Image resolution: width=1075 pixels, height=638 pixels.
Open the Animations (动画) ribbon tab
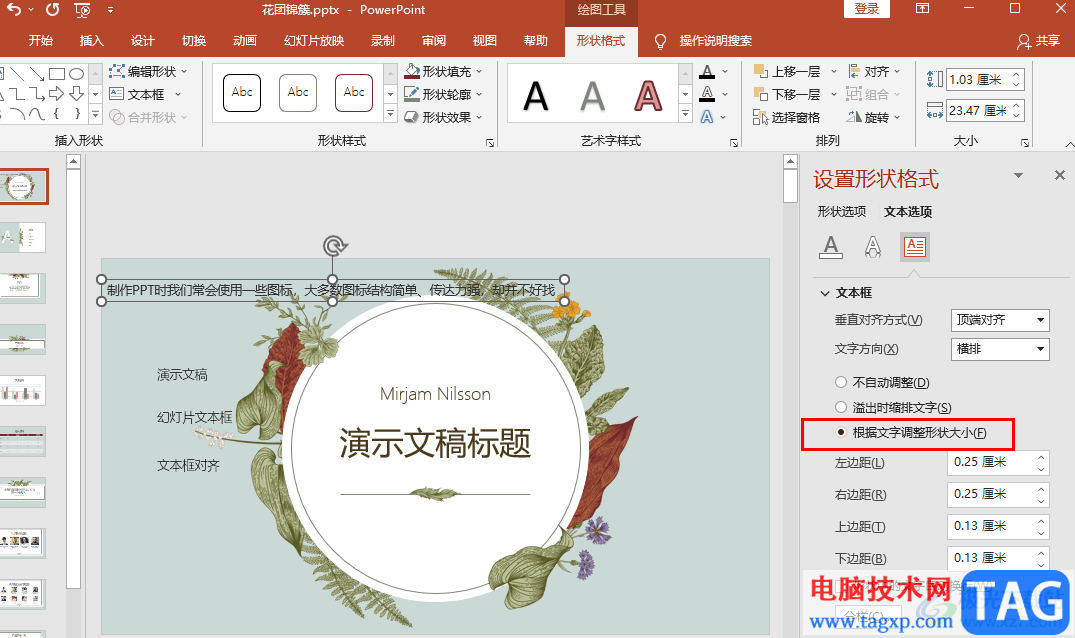(245, 41)
